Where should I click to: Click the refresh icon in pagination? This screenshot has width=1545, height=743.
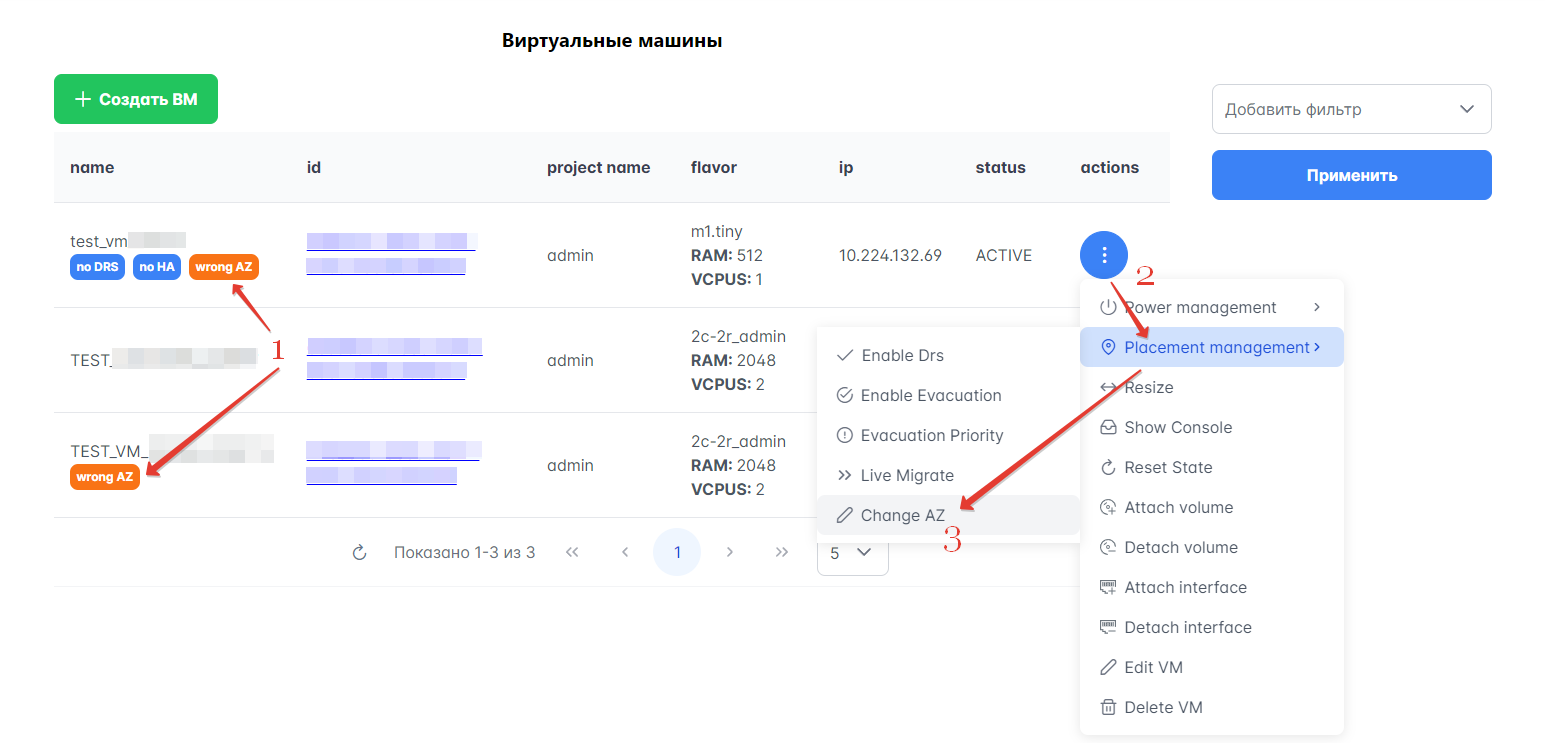click(360, 552)
